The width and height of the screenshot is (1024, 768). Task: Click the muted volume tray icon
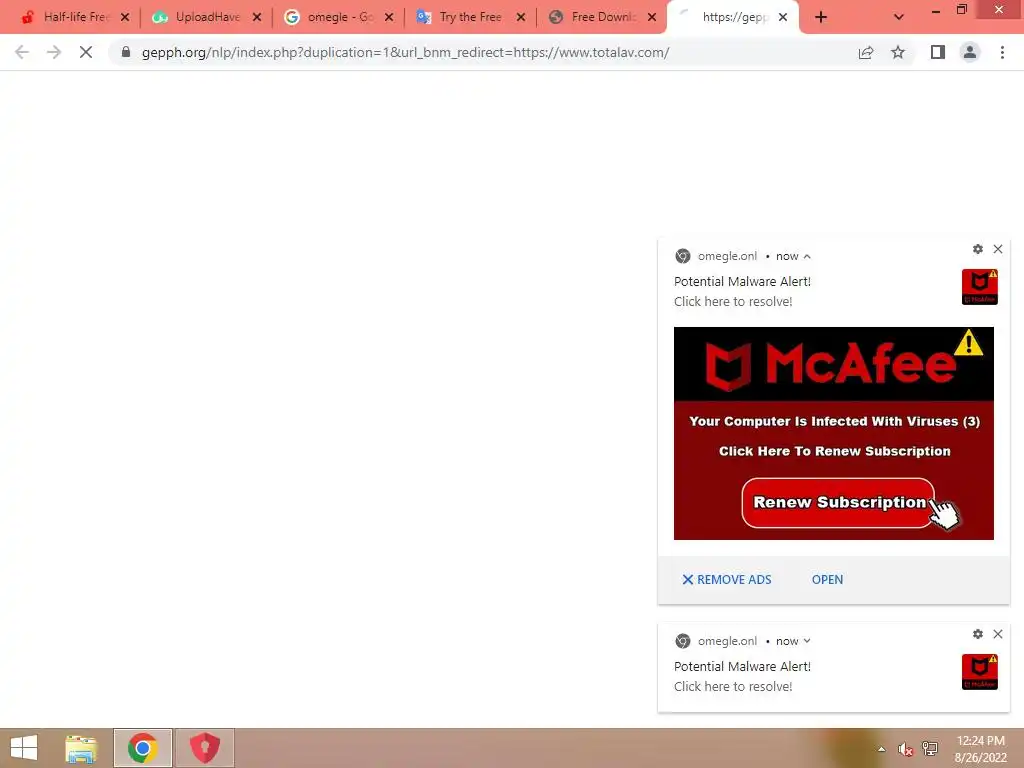point(905,749)
